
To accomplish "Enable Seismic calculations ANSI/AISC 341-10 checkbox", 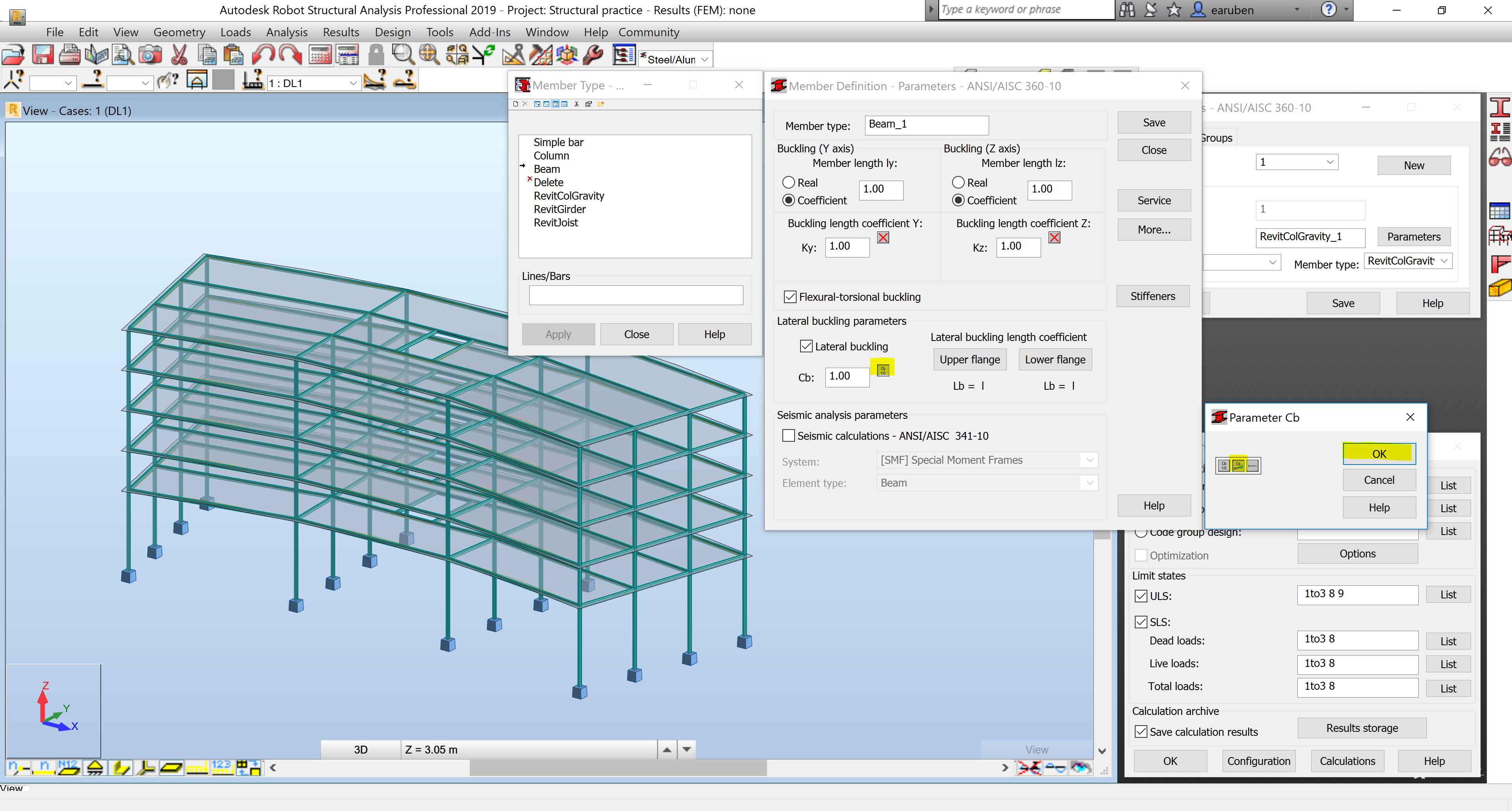I will (789, 435).
